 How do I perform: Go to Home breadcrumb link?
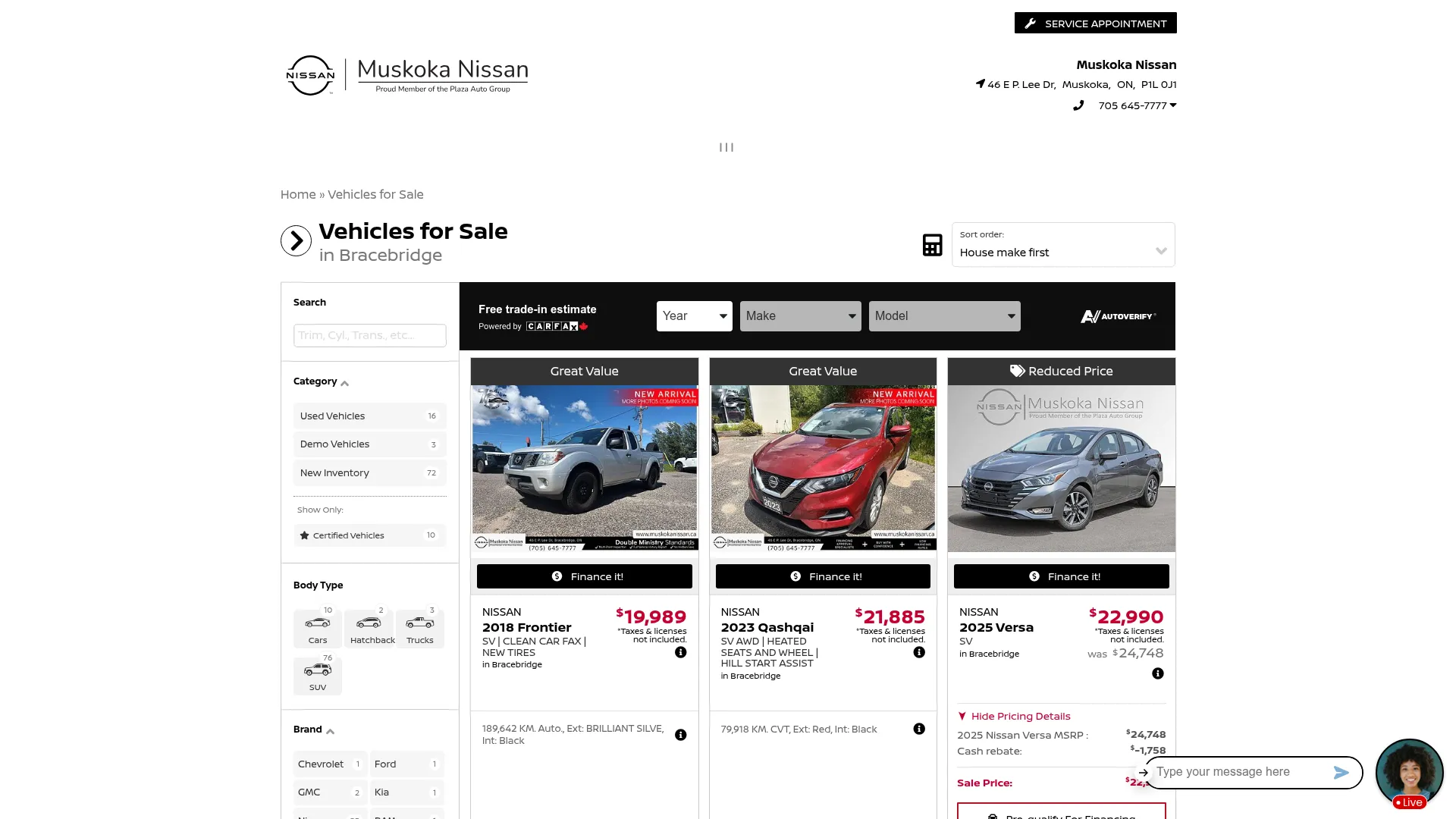(298, 195)
